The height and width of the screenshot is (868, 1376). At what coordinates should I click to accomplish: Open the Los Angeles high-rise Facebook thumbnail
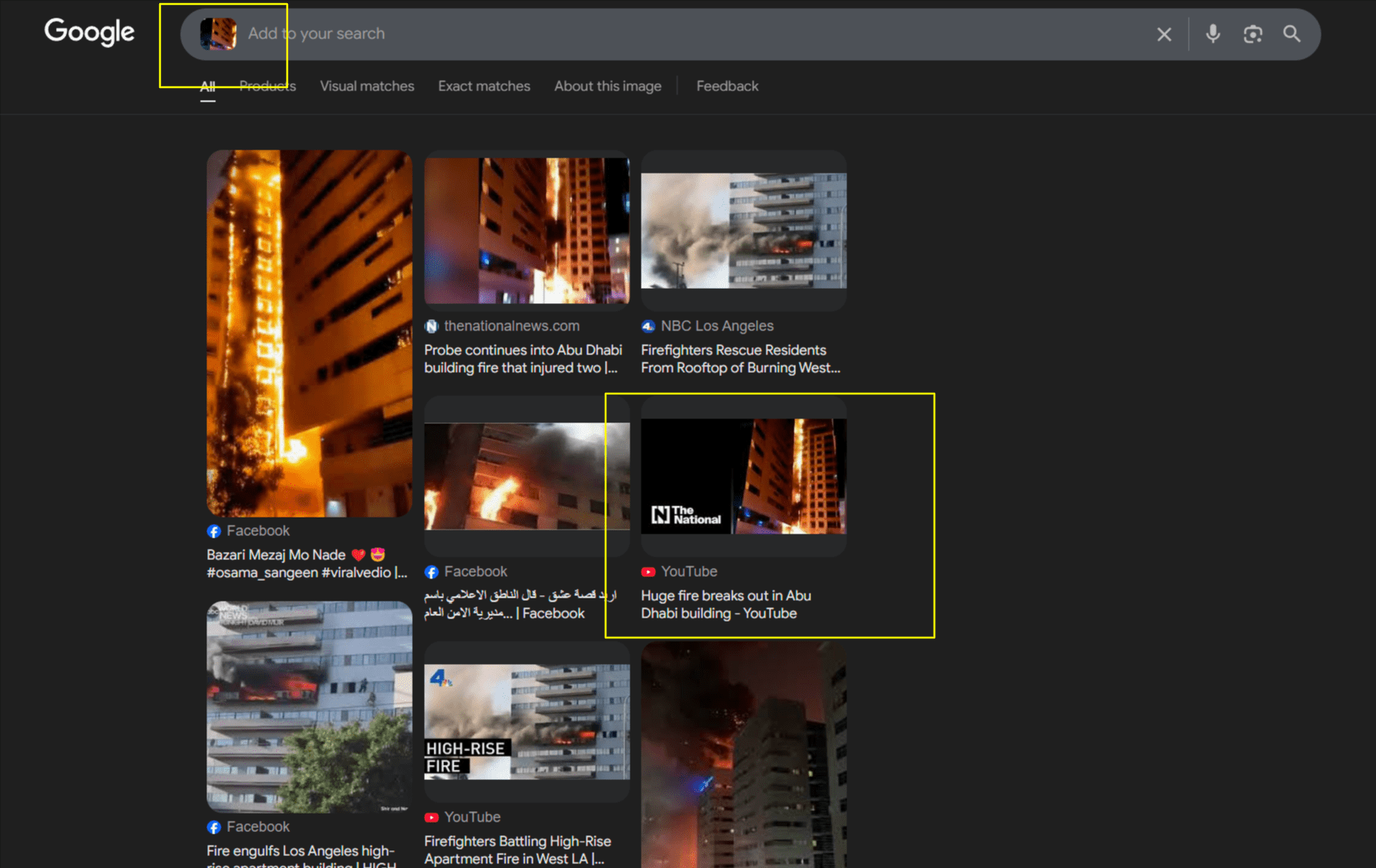[x=310, y=707]
